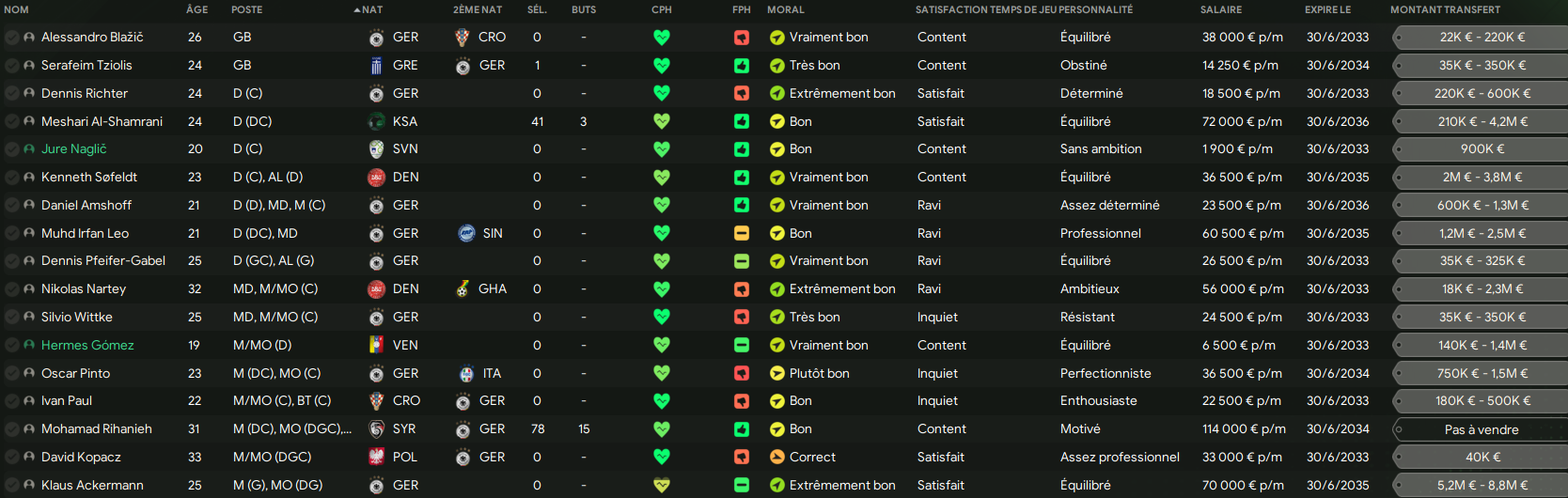Click Kenneth Søfeldt's 2M € - 3,8M € value bar
This screenshot has height=498, width=1568.
tap(1481, 178)
